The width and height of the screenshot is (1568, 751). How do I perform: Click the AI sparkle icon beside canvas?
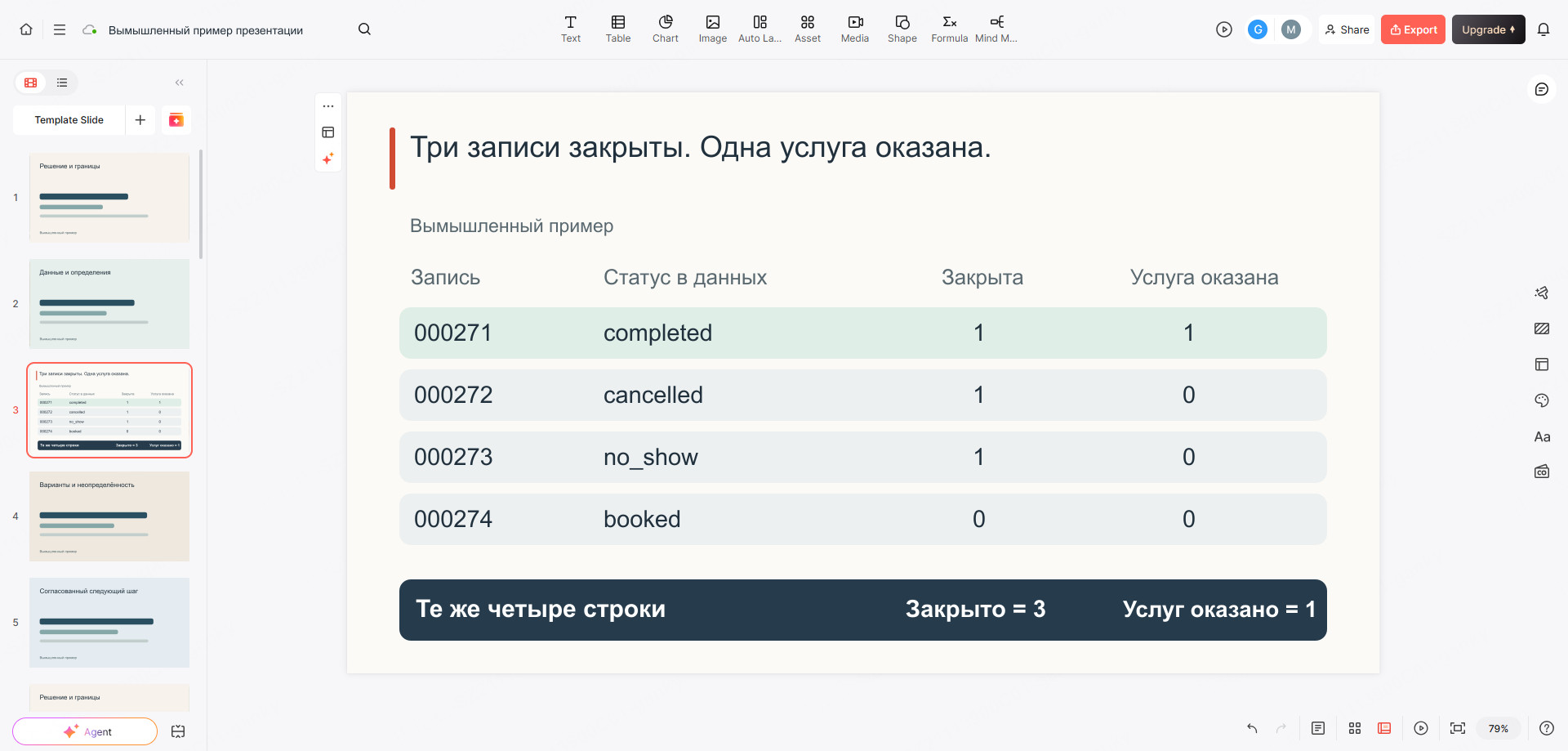(x=328, y=159)
